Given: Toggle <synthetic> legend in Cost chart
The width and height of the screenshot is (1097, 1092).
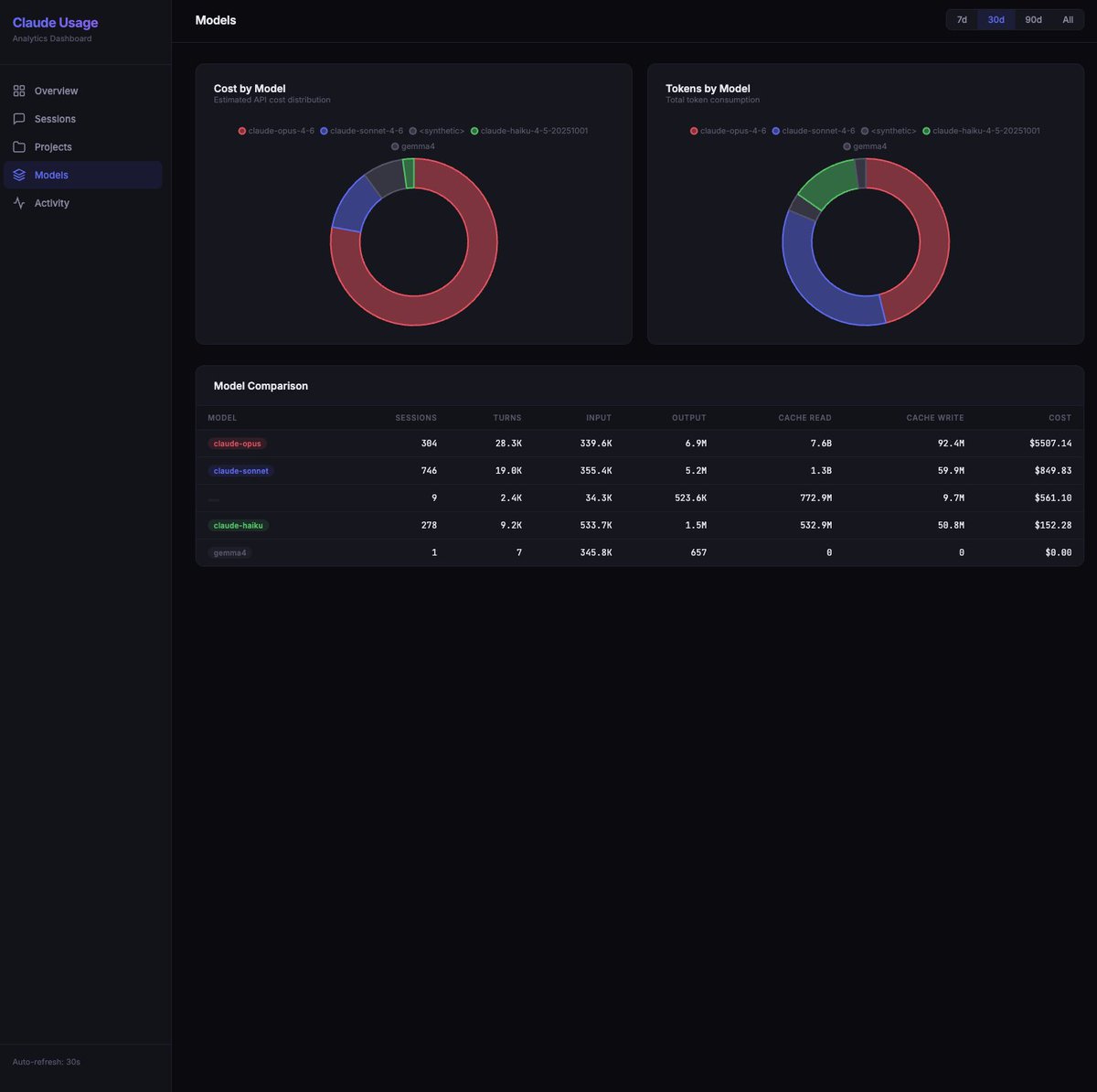Looking at the screenshot, I should point(437,131).
